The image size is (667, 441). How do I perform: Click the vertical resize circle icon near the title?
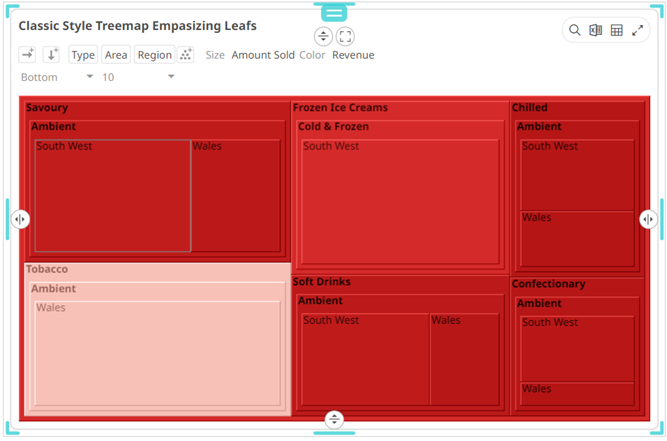[323, 36]
